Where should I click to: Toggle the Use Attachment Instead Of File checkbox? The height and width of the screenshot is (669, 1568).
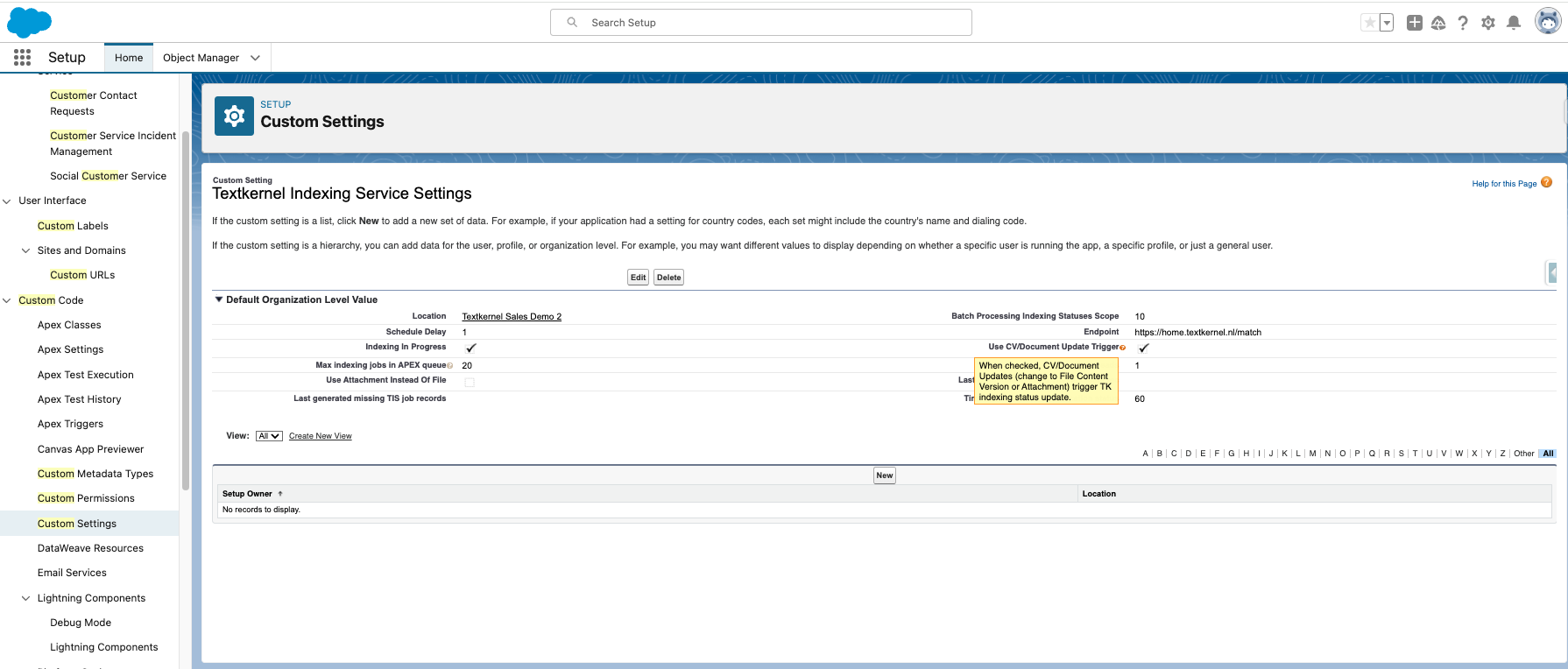pyautogui.click(x=470, y=382)
